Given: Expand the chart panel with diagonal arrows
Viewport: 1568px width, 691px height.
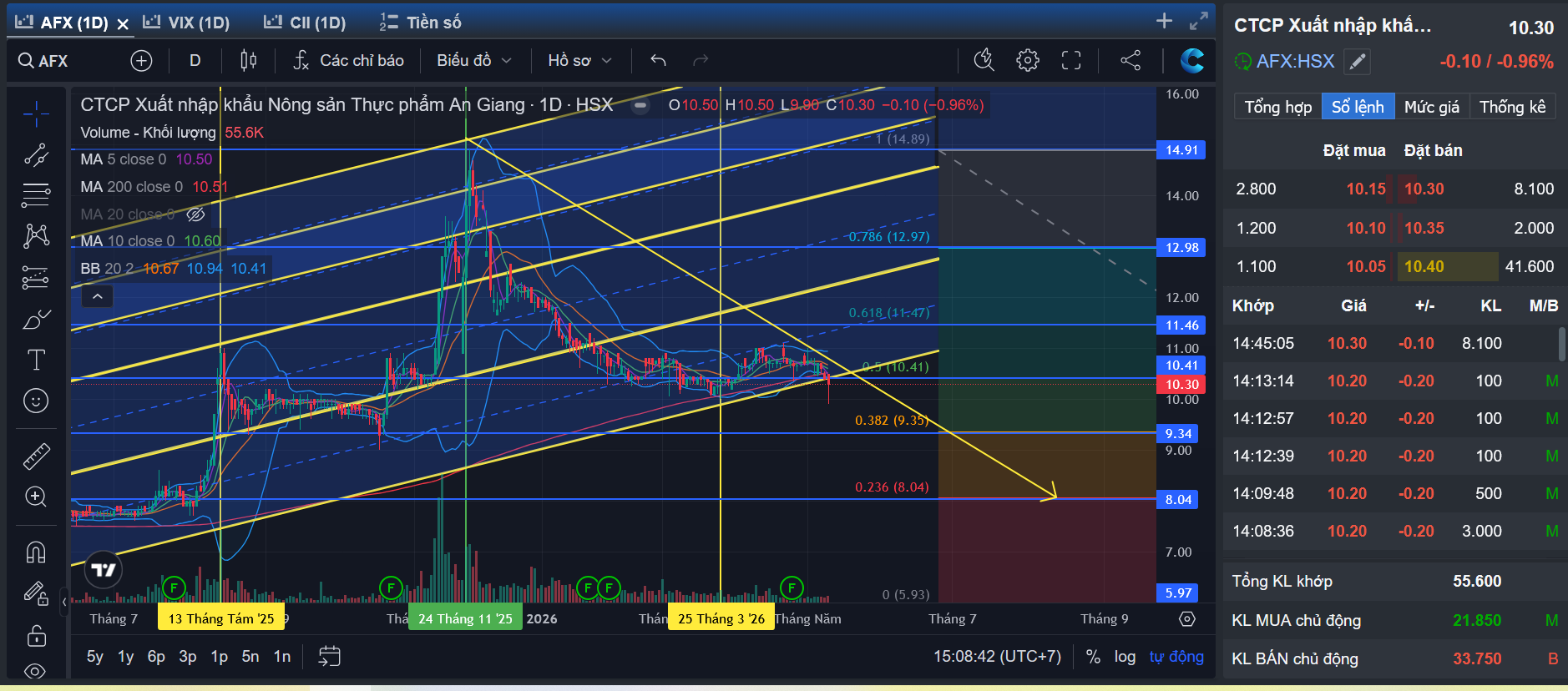Looking at the screenshot, I should click(1199, 21).
